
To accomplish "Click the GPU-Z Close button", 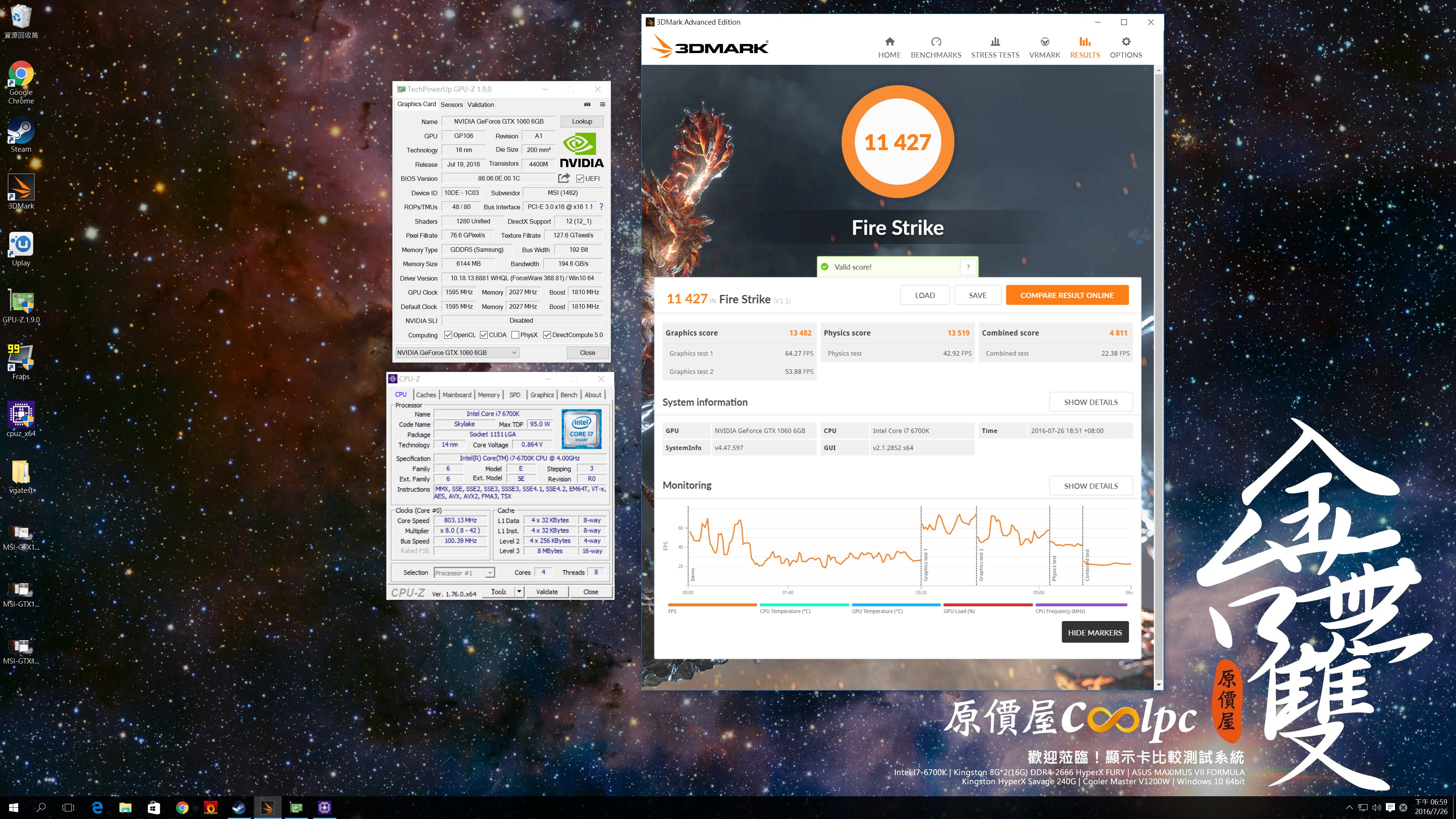I will coord(587,353).
